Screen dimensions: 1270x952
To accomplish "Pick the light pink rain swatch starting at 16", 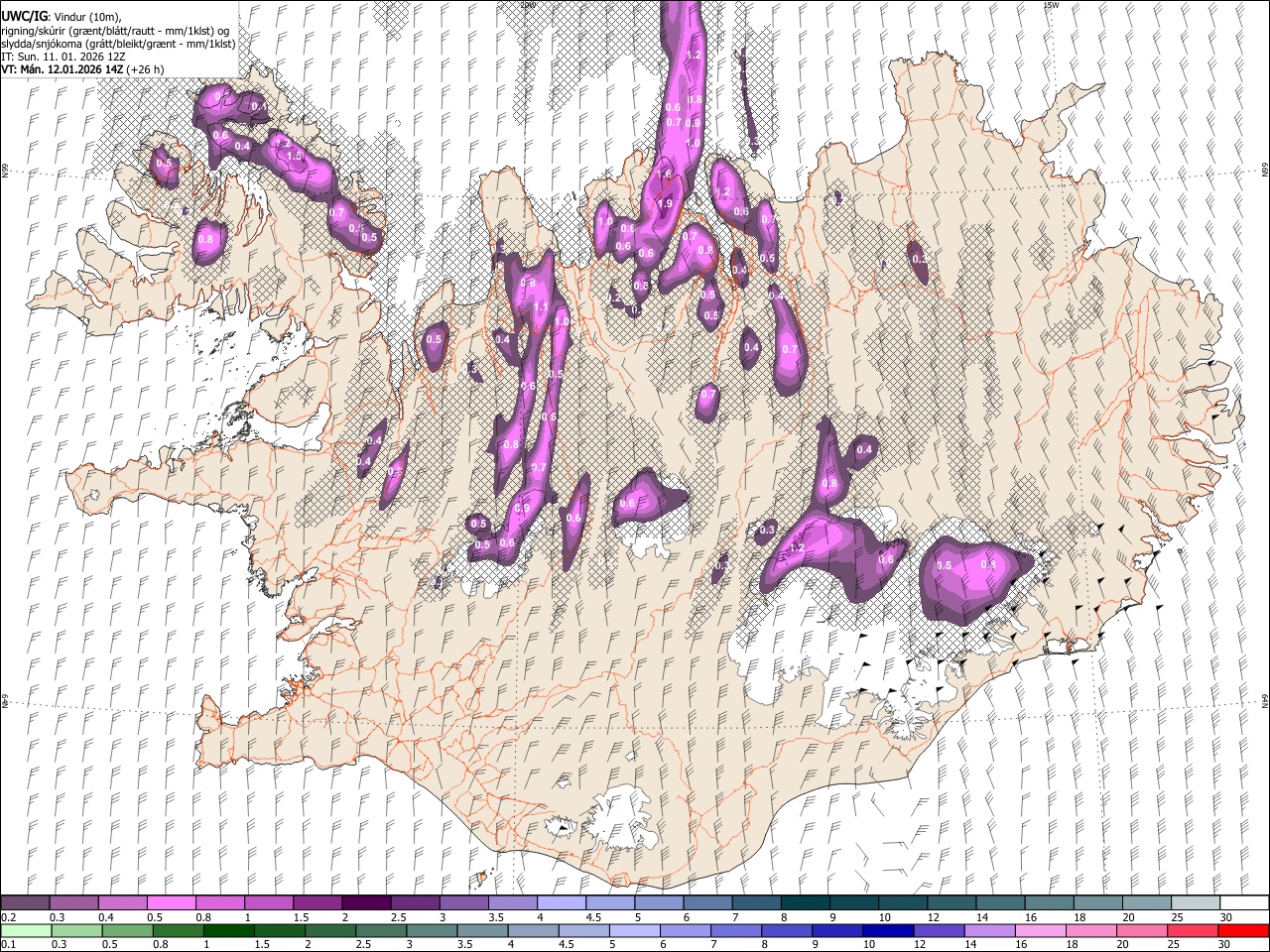I will 1040,931.
